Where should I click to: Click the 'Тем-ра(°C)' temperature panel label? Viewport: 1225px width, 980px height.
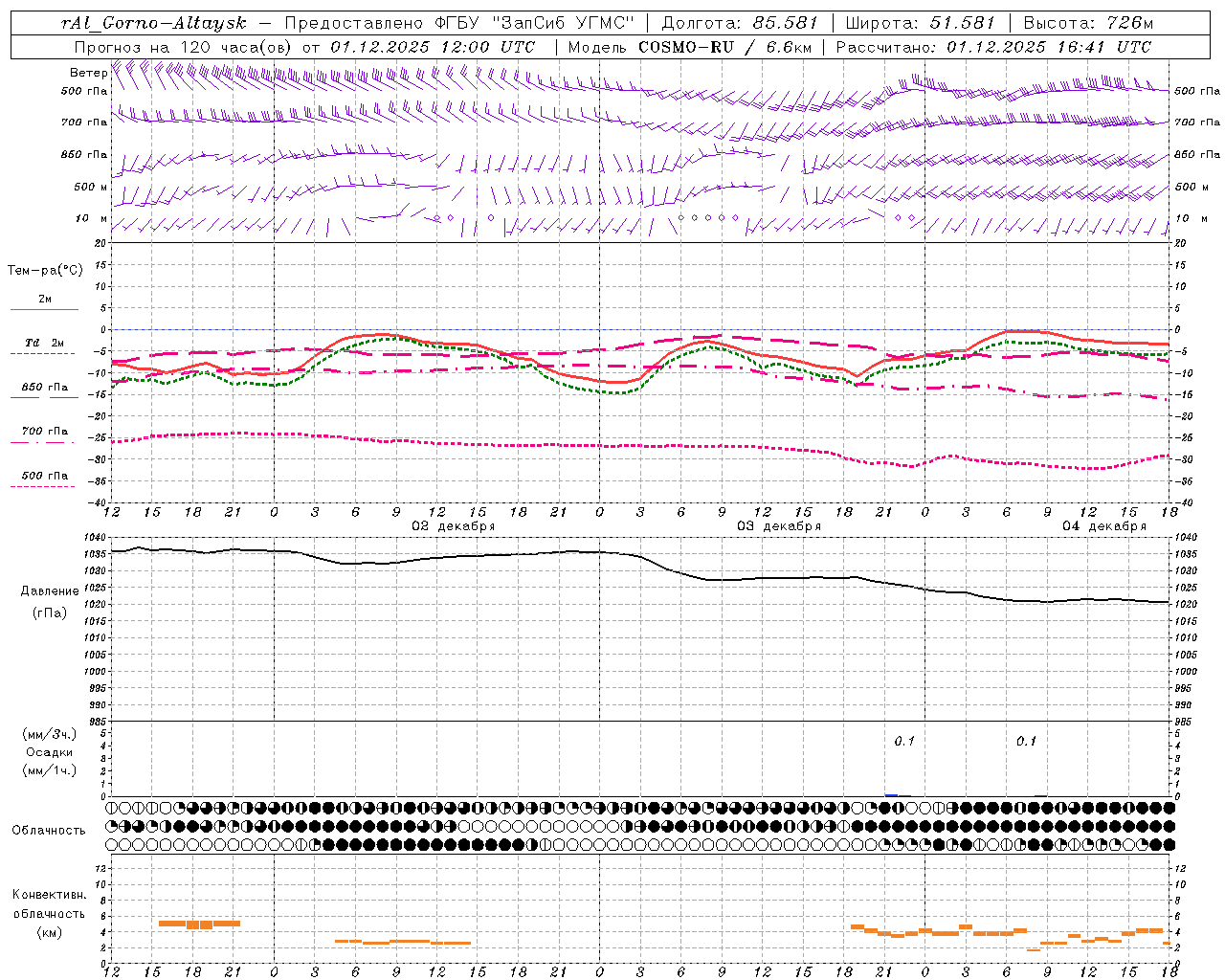(x=45, y=271)
